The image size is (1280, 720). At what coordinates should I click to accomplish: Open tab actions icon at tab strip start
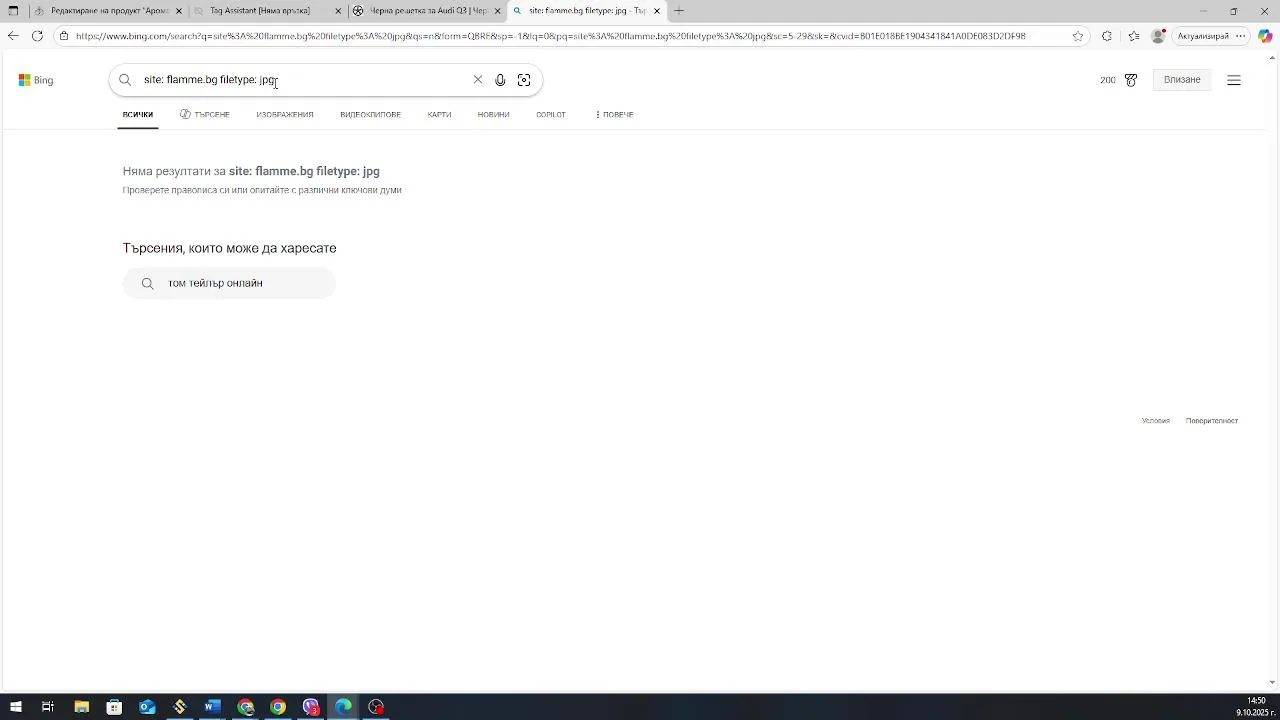[13, 11]
